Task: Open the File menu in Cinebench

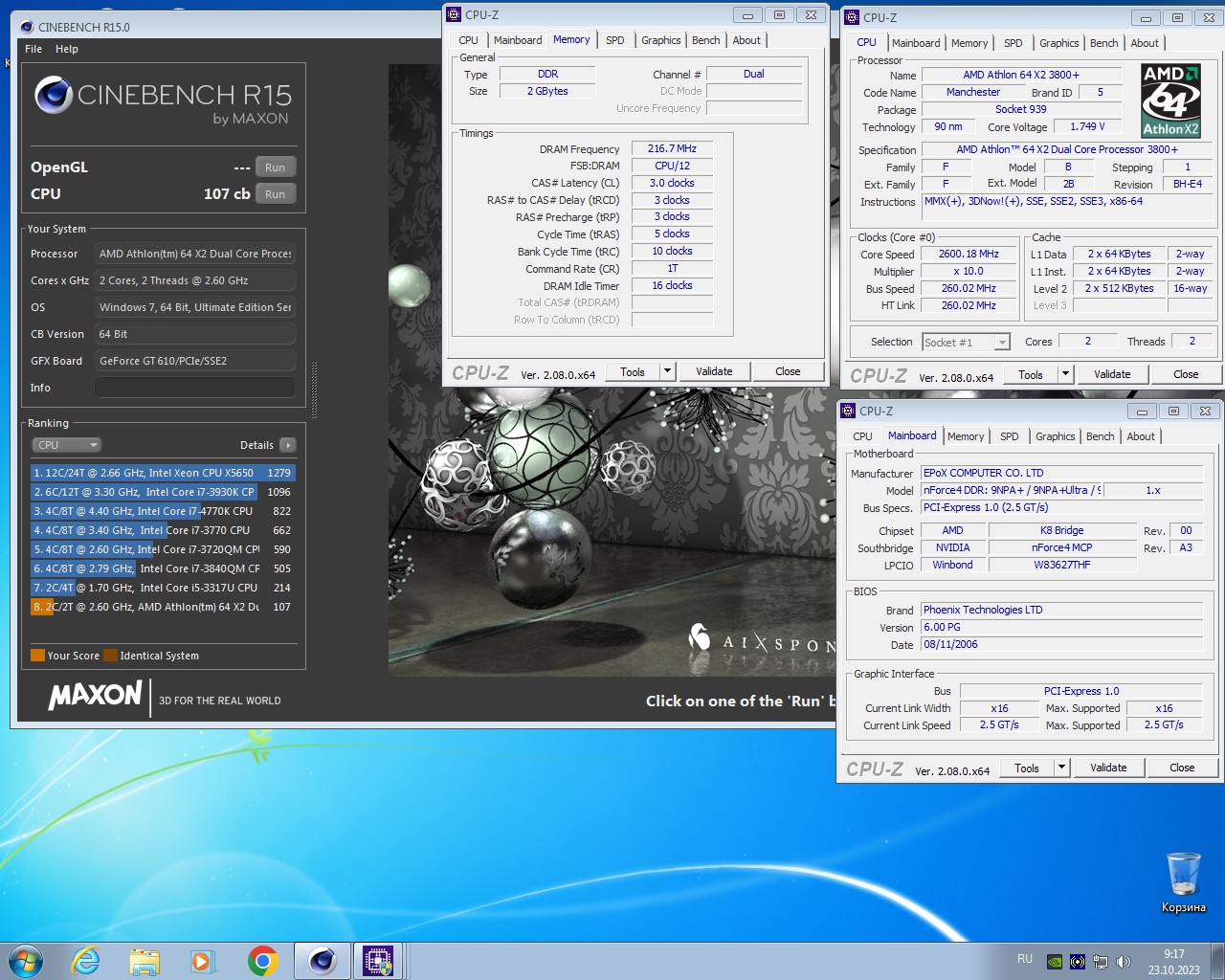Action: pos(33,49)
